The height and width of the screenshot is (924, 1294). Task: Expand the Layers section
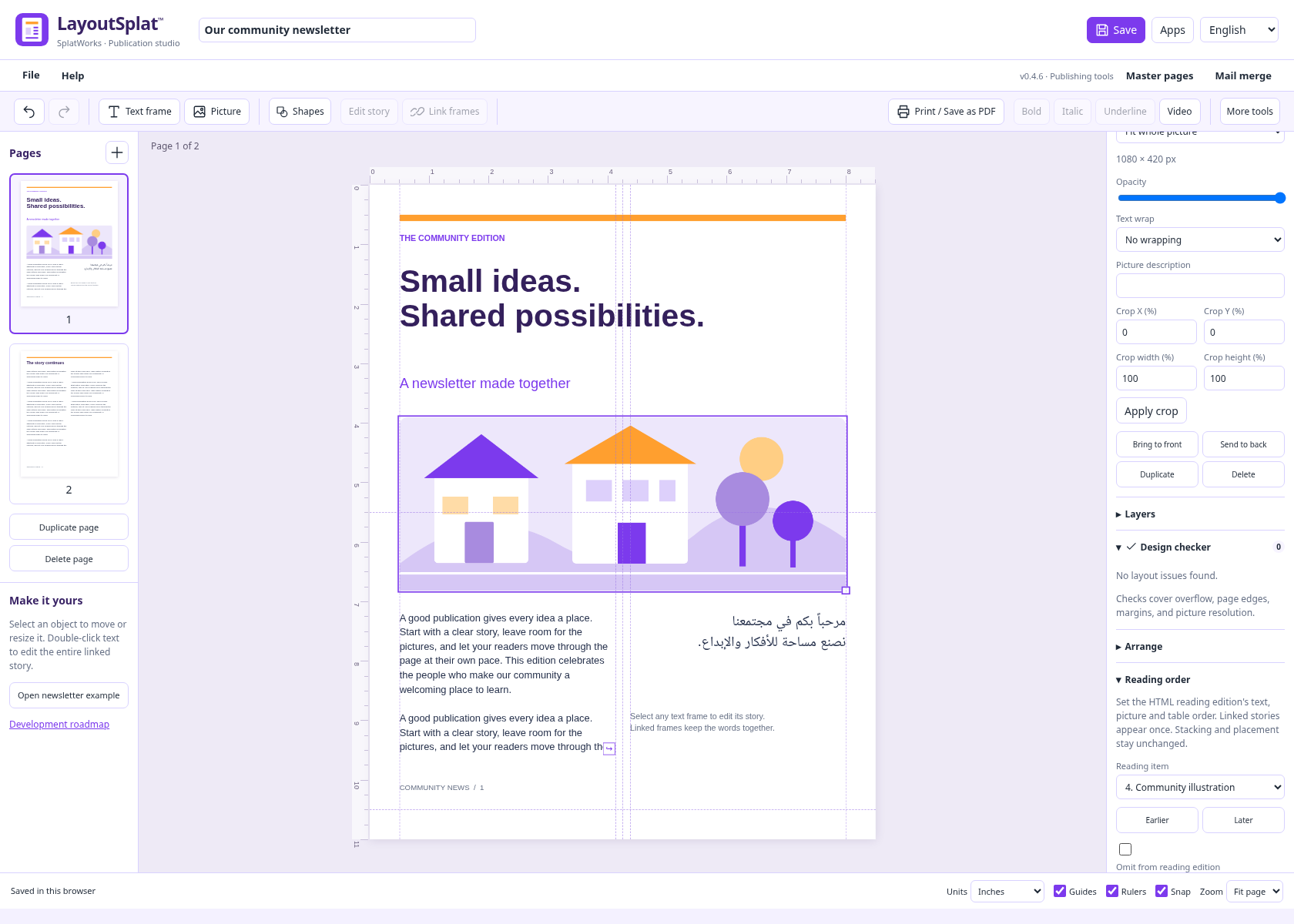[x=1200, y=514]
